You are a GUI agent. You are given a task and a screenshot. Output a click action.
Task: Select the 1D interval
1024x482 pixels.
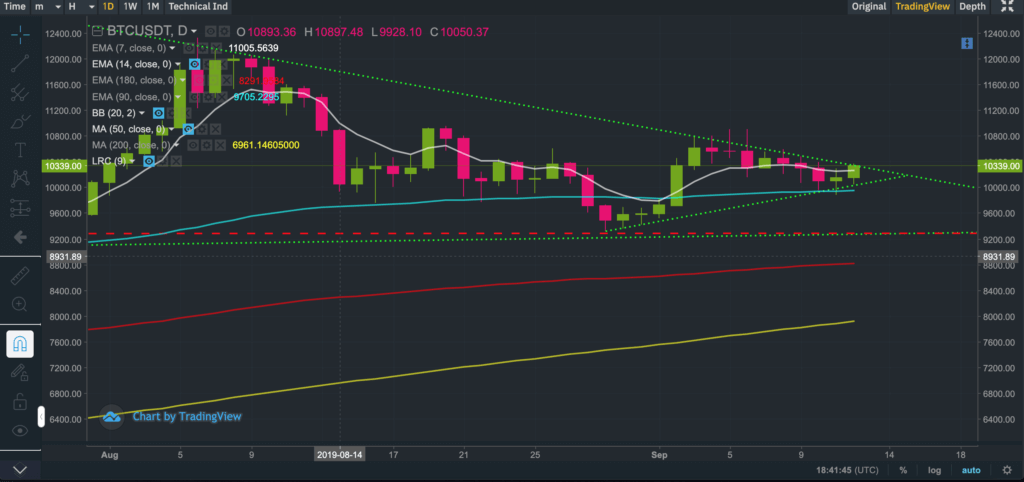[x=108, y=7]
